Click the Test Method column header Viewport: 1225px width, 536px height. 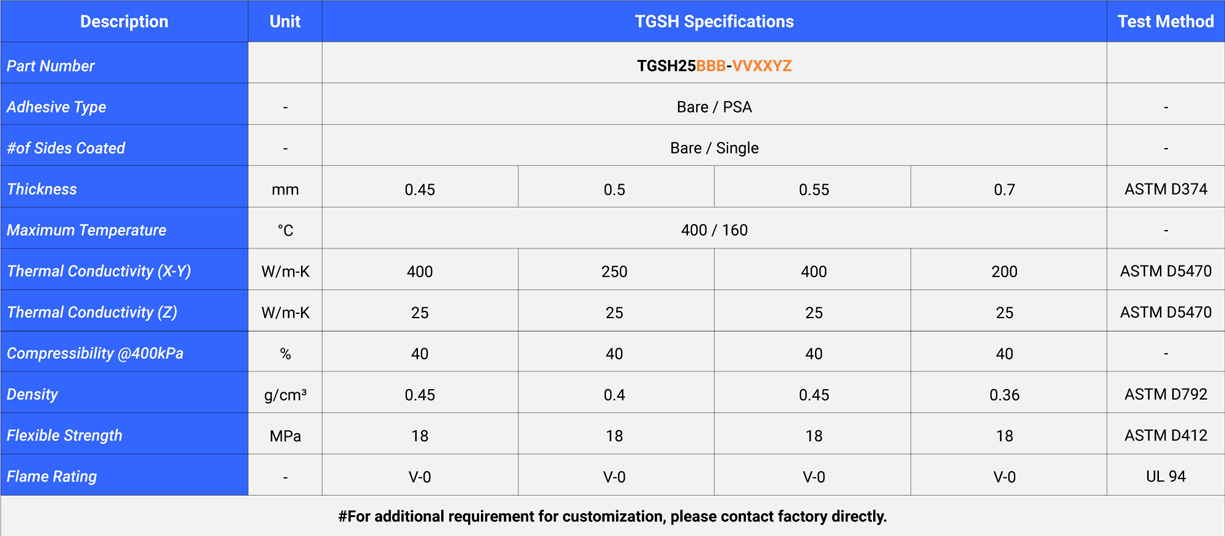[x=1165, y=21]
